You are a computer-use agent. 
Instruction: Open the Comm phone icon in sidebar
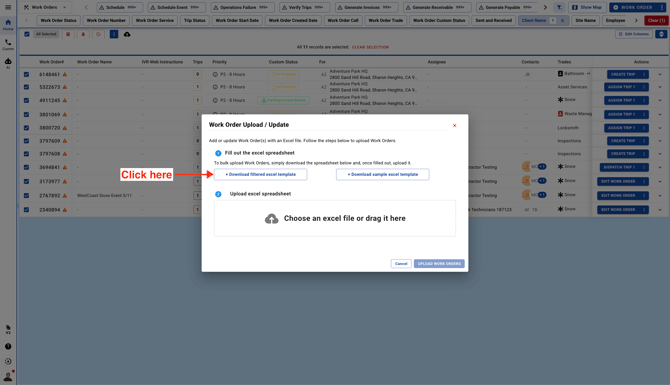[8, 44]
